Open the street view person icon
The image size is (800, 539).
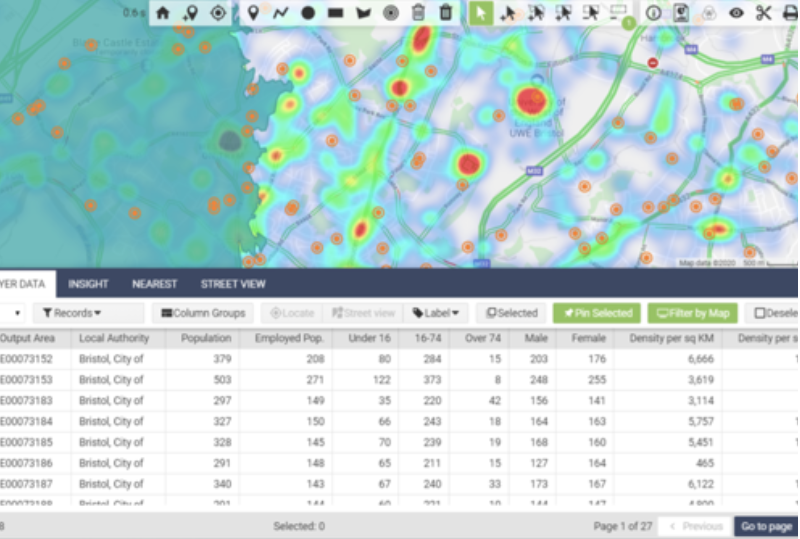[681, 13]
